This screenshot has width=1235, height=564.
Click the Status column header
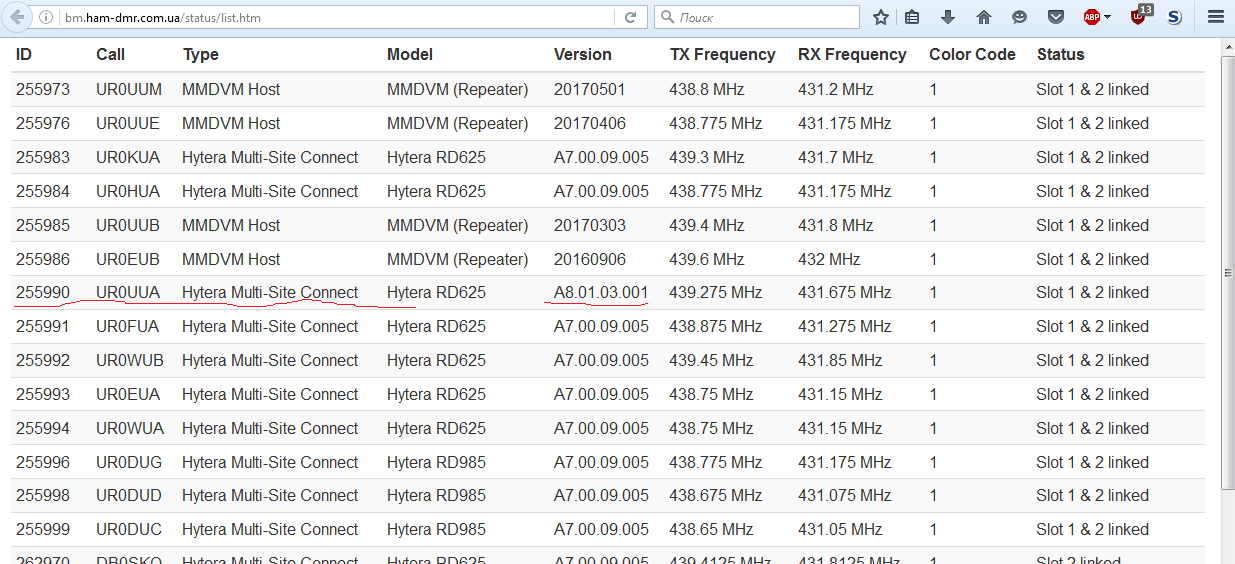coord(1060,55)
